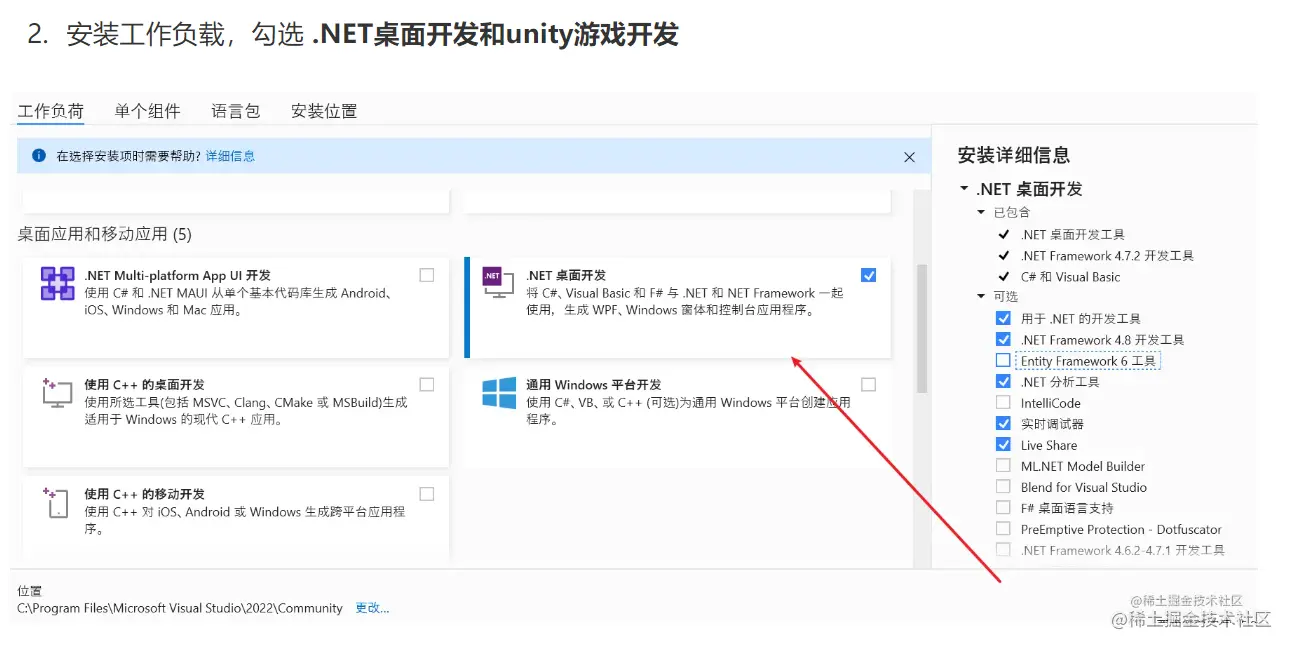Uncheck .NET Framework 4.8 开发工具 option
The width and height of the screenshot is (1291, 649).
tap(1003, 339)
